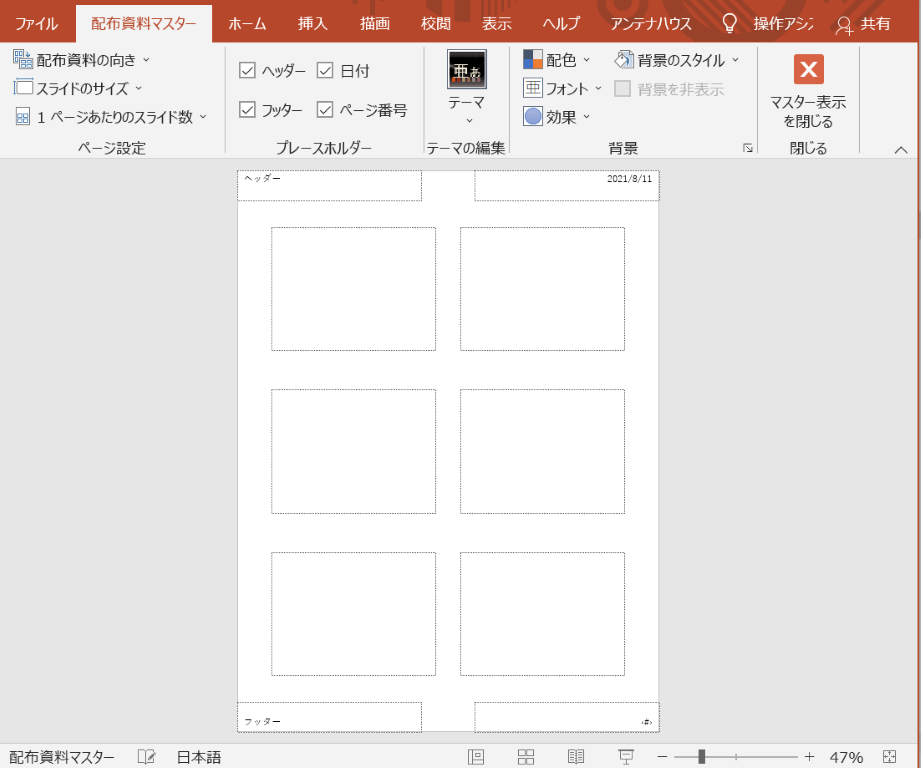Switch to Normal view icon in status bar
921x768 pixels.
click(x=476, y=757)
